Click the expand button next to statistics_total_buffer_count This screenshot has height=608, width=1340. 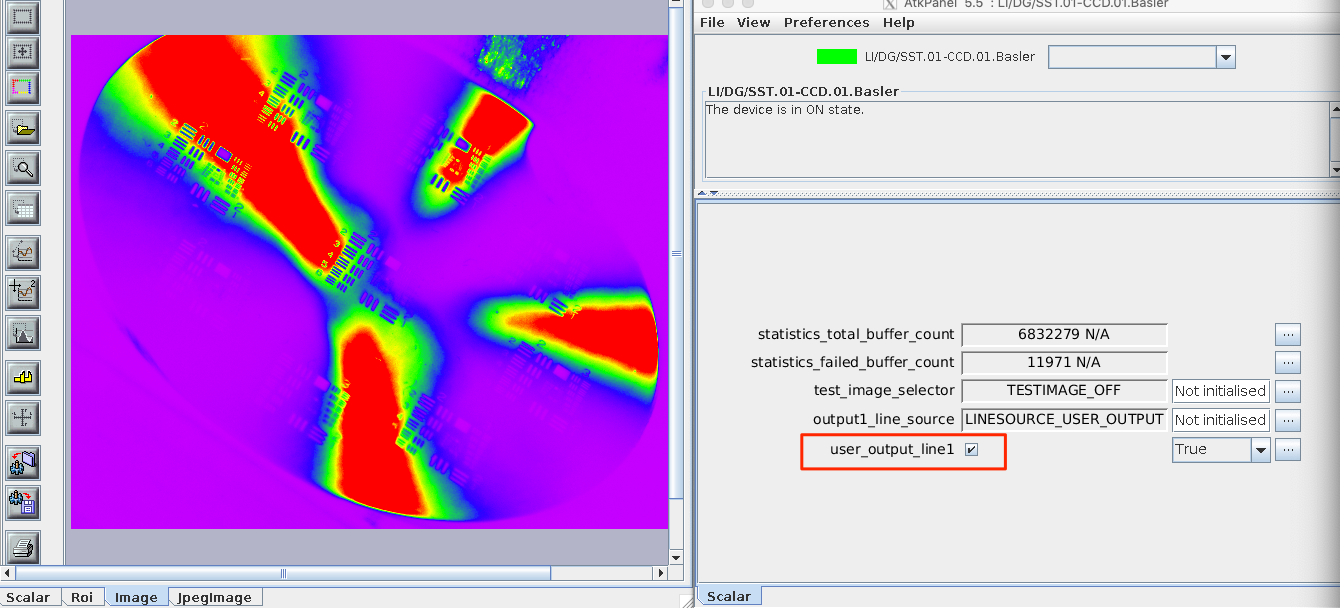[x=1287, y=335]
